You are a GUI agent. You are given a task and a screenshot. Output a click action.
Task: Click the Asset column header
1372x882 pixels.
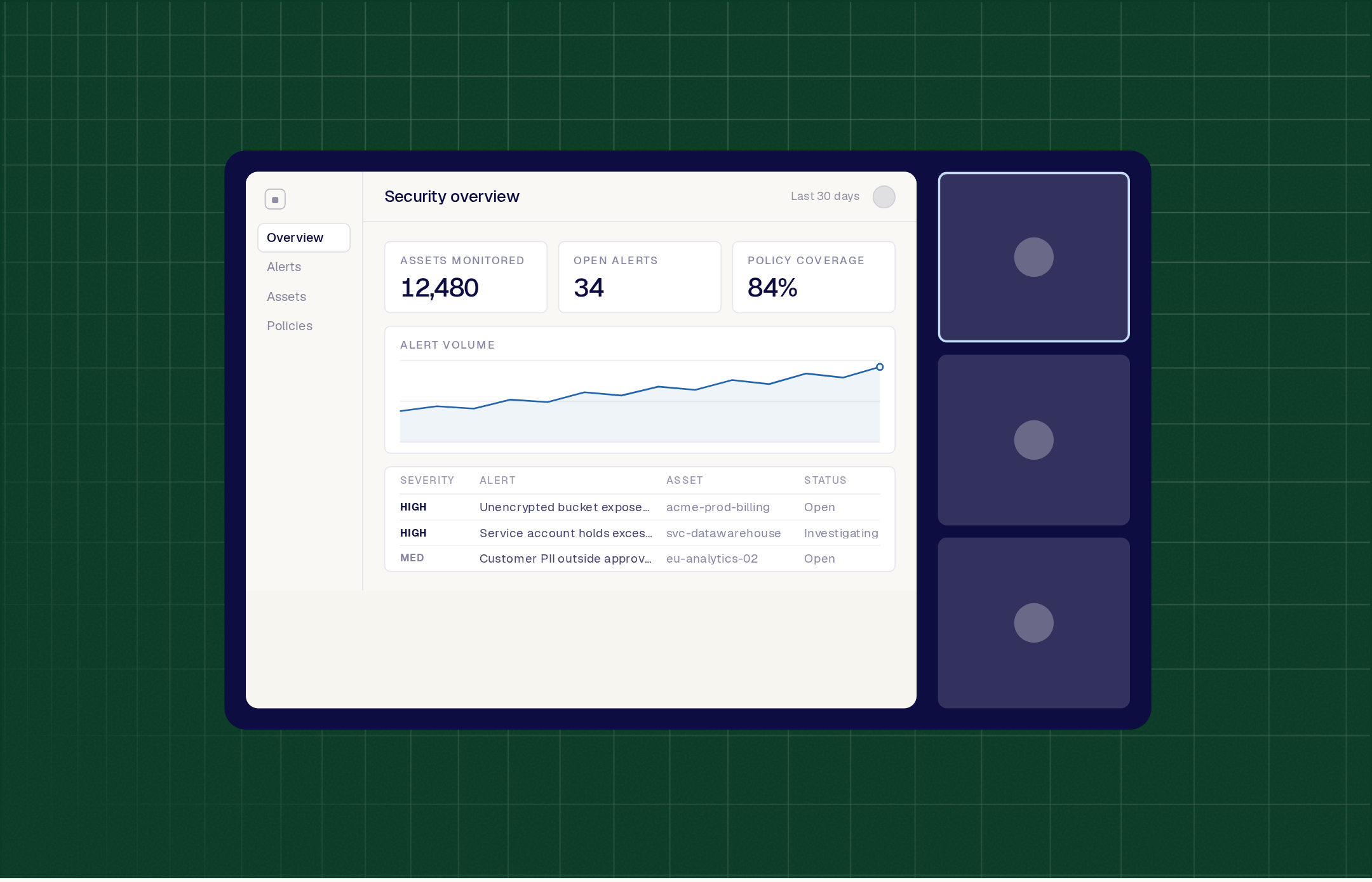tap(684, 480)
